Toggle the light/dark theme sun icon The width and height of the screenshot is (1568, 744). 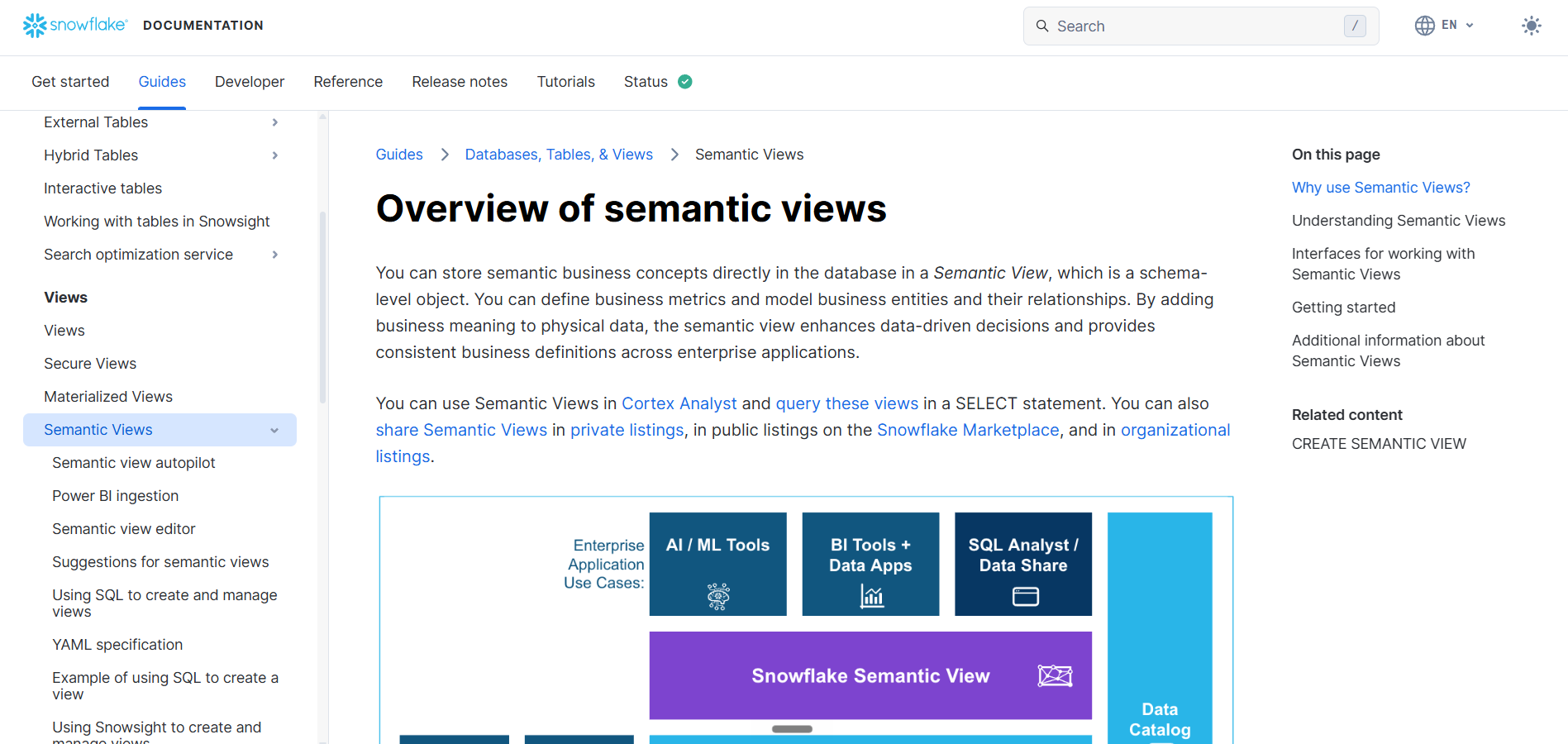[1532, 26]
